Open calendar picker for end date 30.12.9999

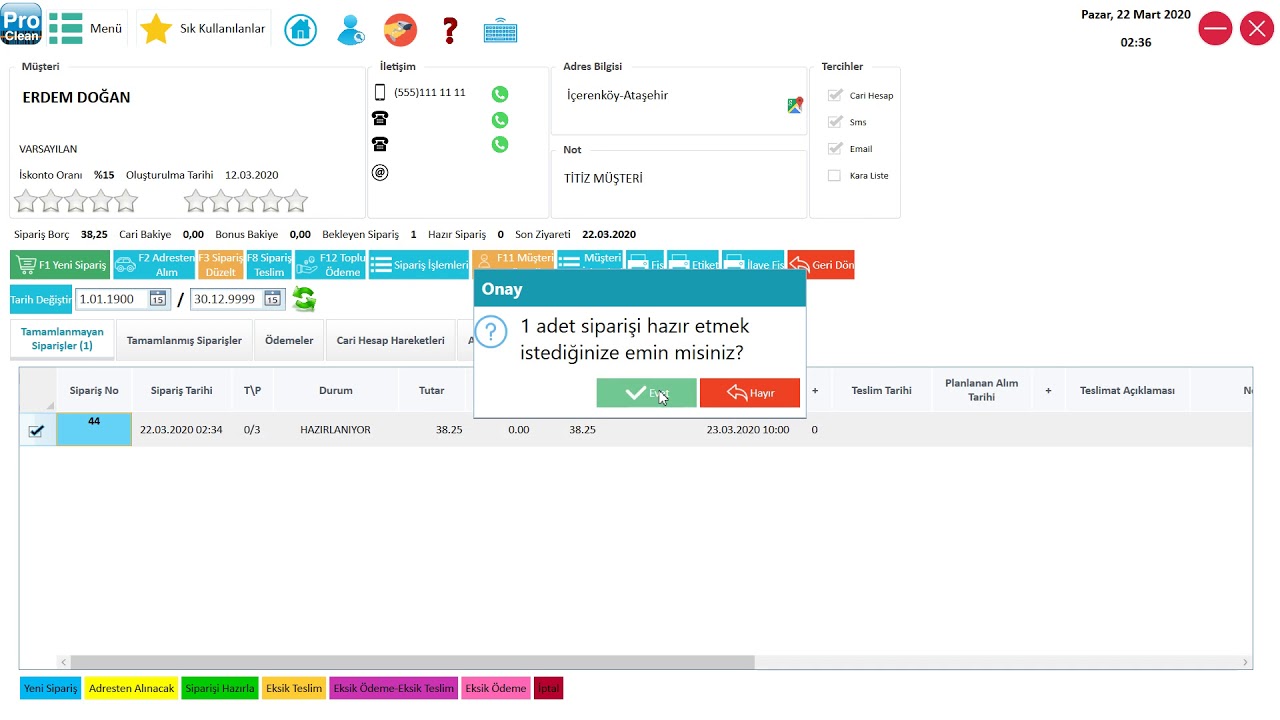coord(272,299)
